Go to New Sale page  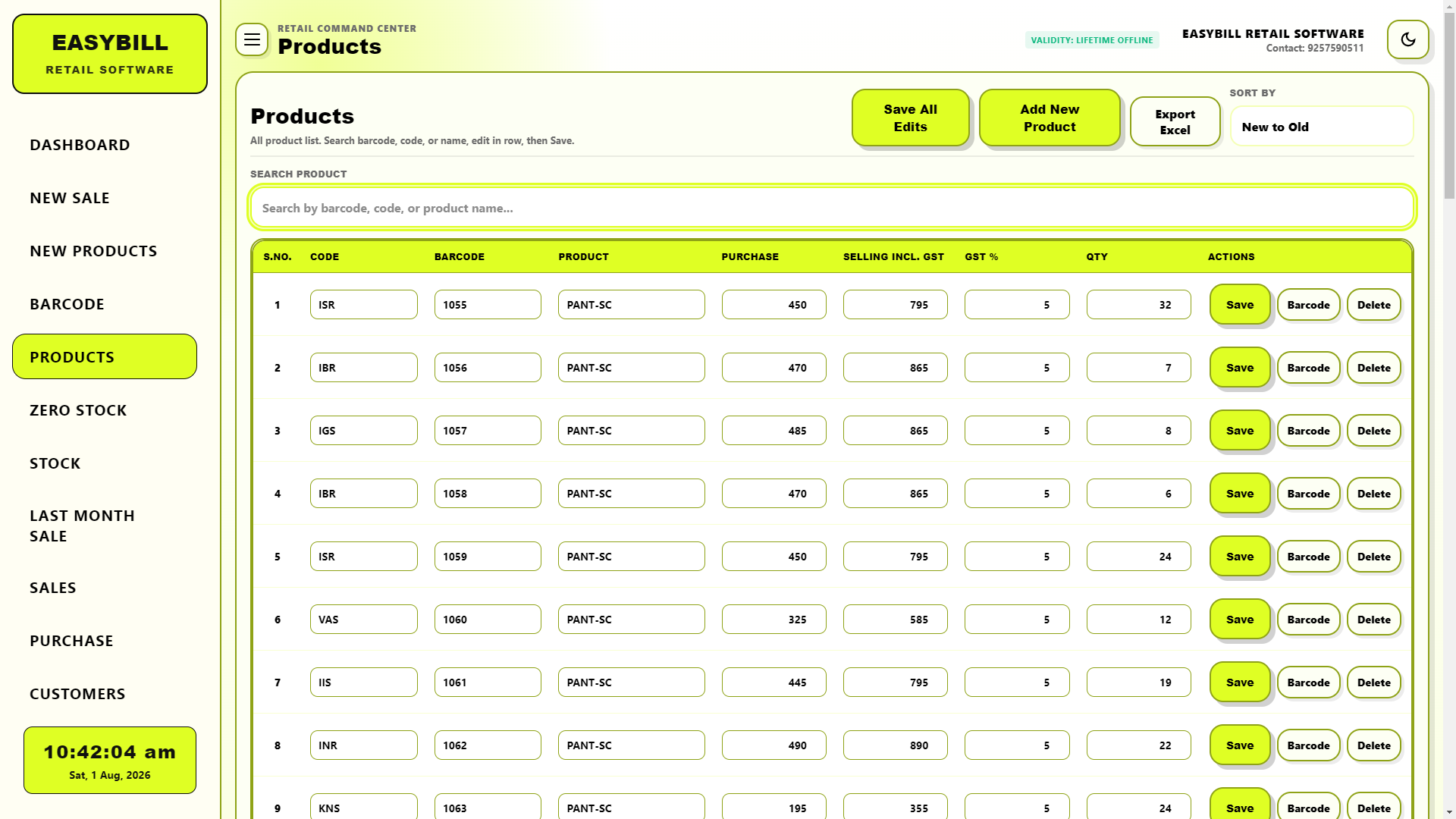[x=105, y=198]
